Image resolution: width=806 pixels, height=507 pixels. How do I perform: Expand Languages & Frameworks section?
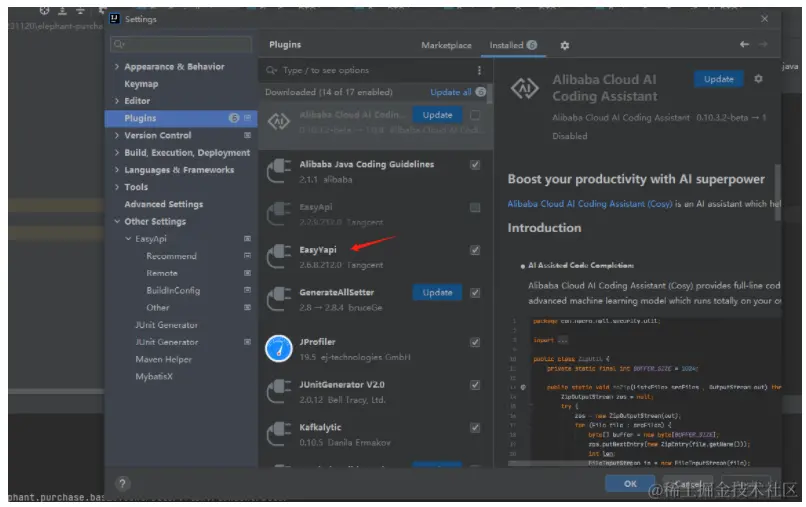click(x=117, y=170)
